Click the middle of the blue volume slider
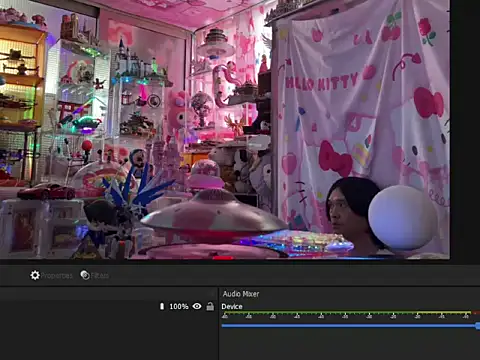Viewport: 480px width, 360px height. [x=349, y=326]
